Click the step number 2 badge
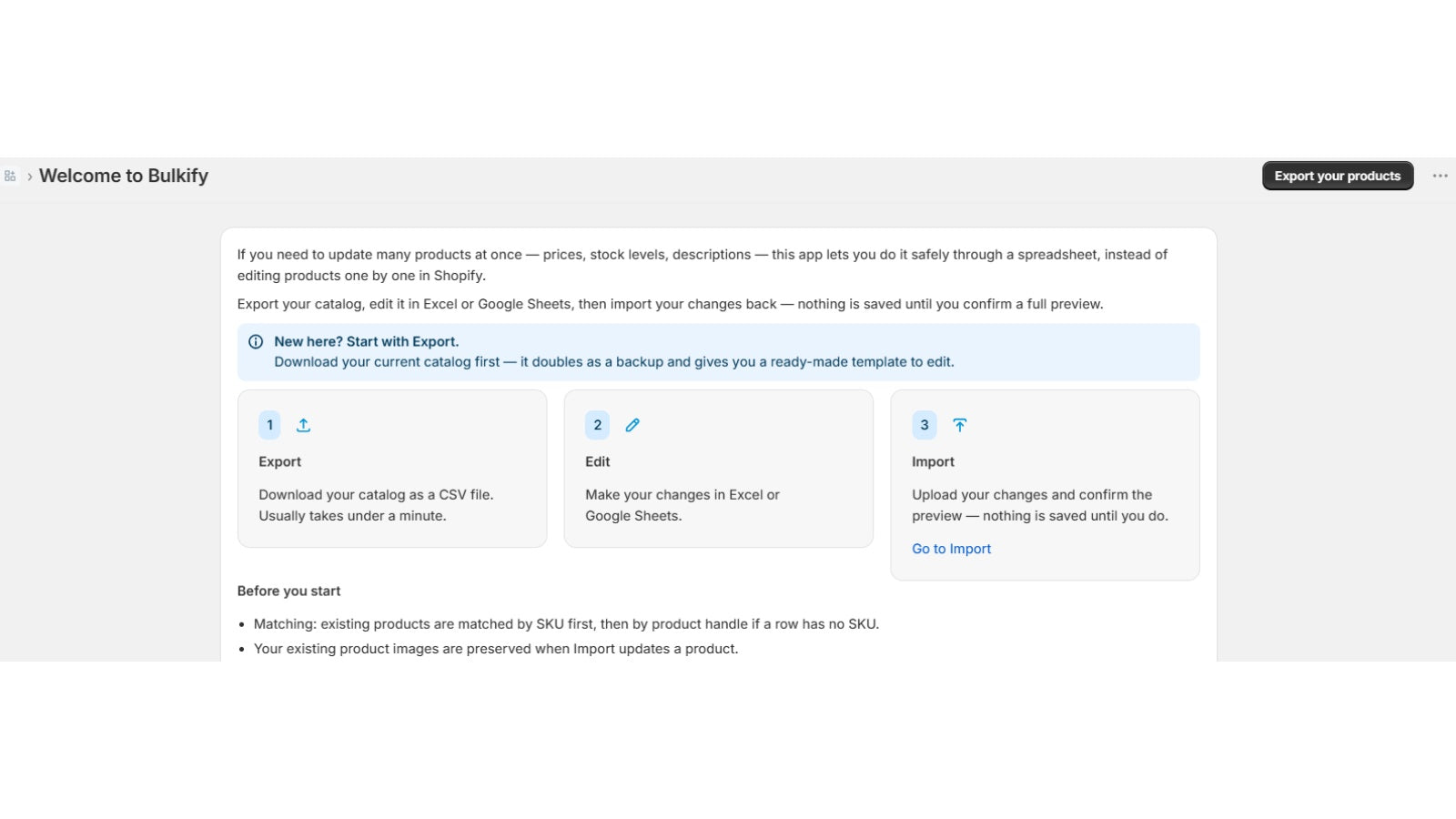 [597, 425]
